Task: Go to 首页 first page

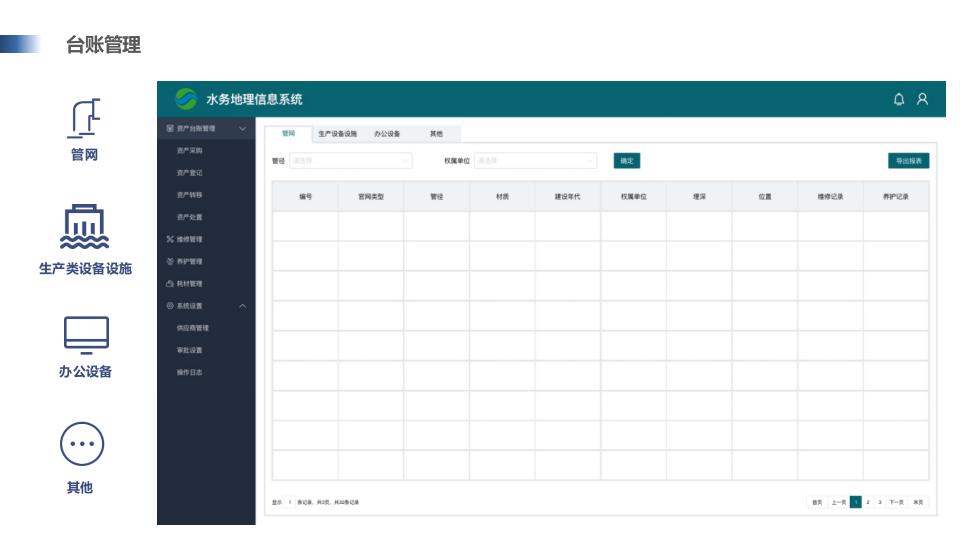Action: tap(817, 502)
